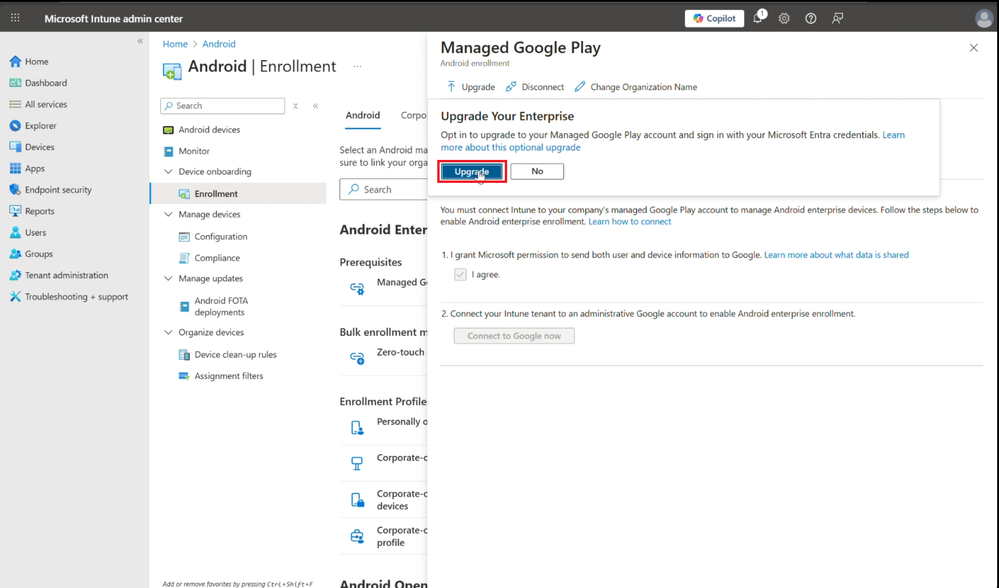The width and height of the screenshot is (999, 588).
Task: Click Connect to Google now button
Action: tap(514, 336)
